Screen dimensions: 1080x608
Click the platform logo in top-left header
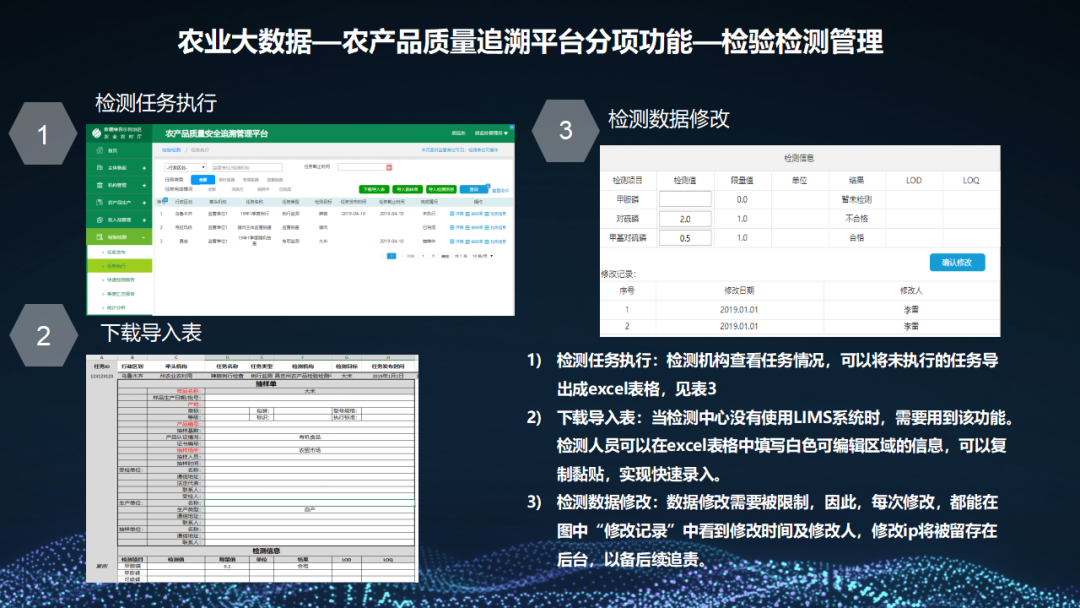pyautogui.click(x=96, y=133)
